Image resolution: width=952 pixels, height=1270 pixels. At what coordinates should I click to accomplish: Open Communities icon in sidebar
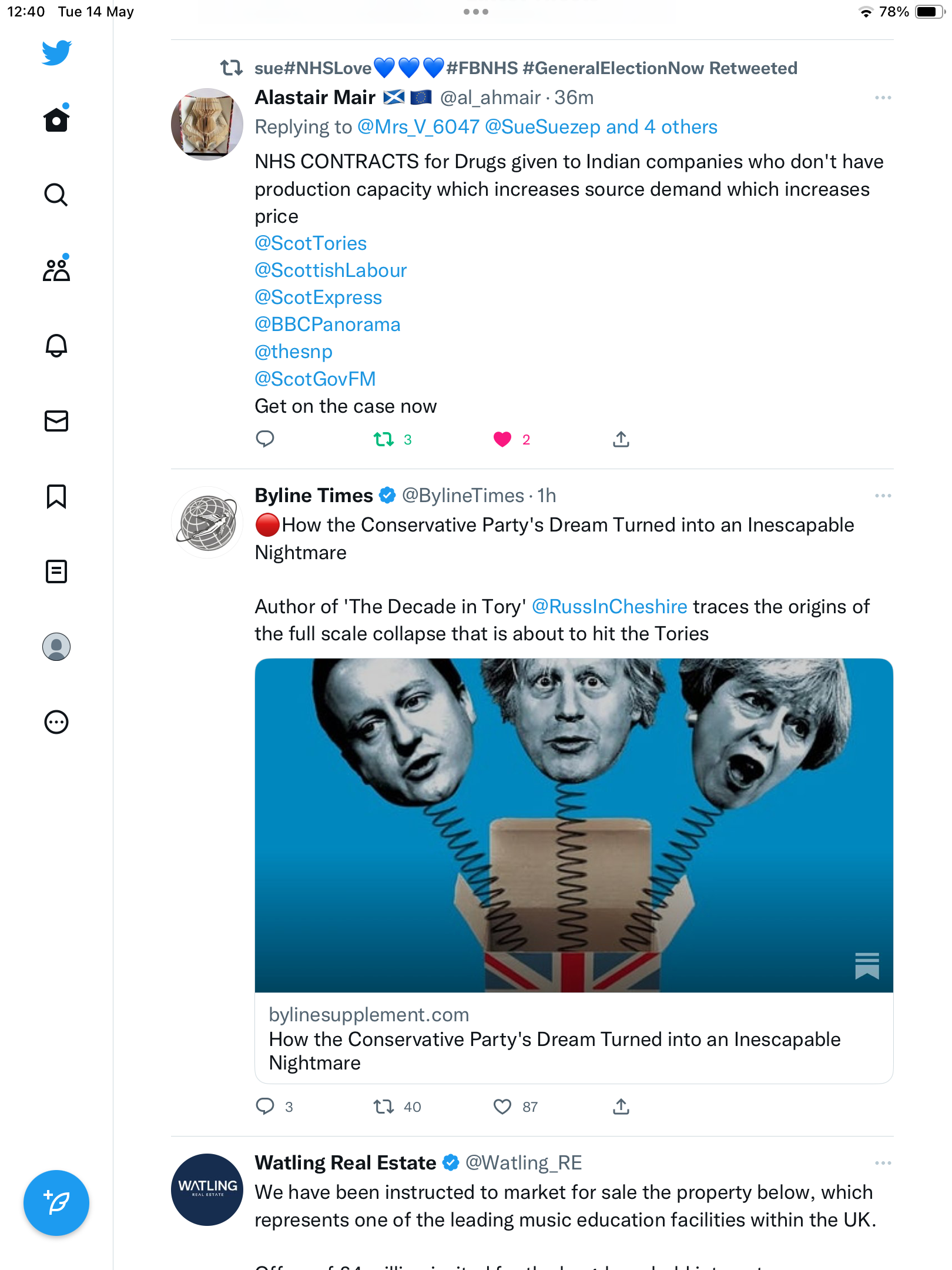56,270
